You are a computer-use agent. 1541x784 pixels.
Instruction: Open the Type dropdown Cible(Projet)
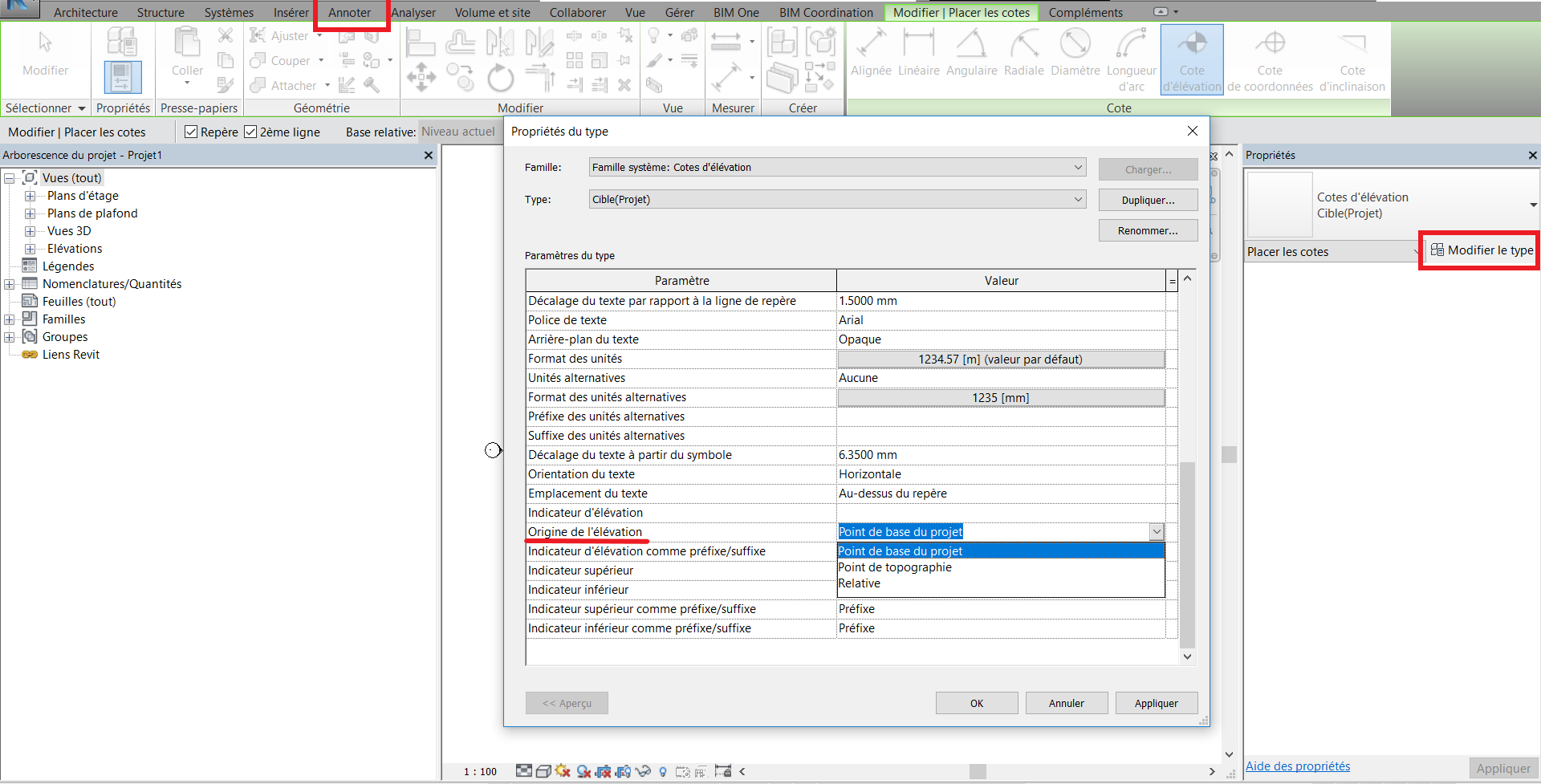click(x=1078, y=200)
